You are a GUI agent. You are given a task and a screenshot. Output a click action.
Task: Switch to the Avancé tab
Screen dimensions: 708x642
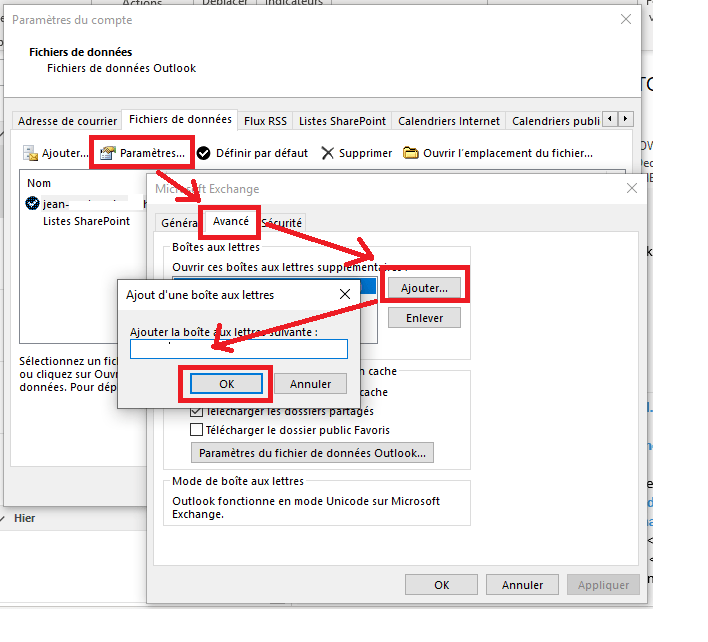click(x=230, y=221)
